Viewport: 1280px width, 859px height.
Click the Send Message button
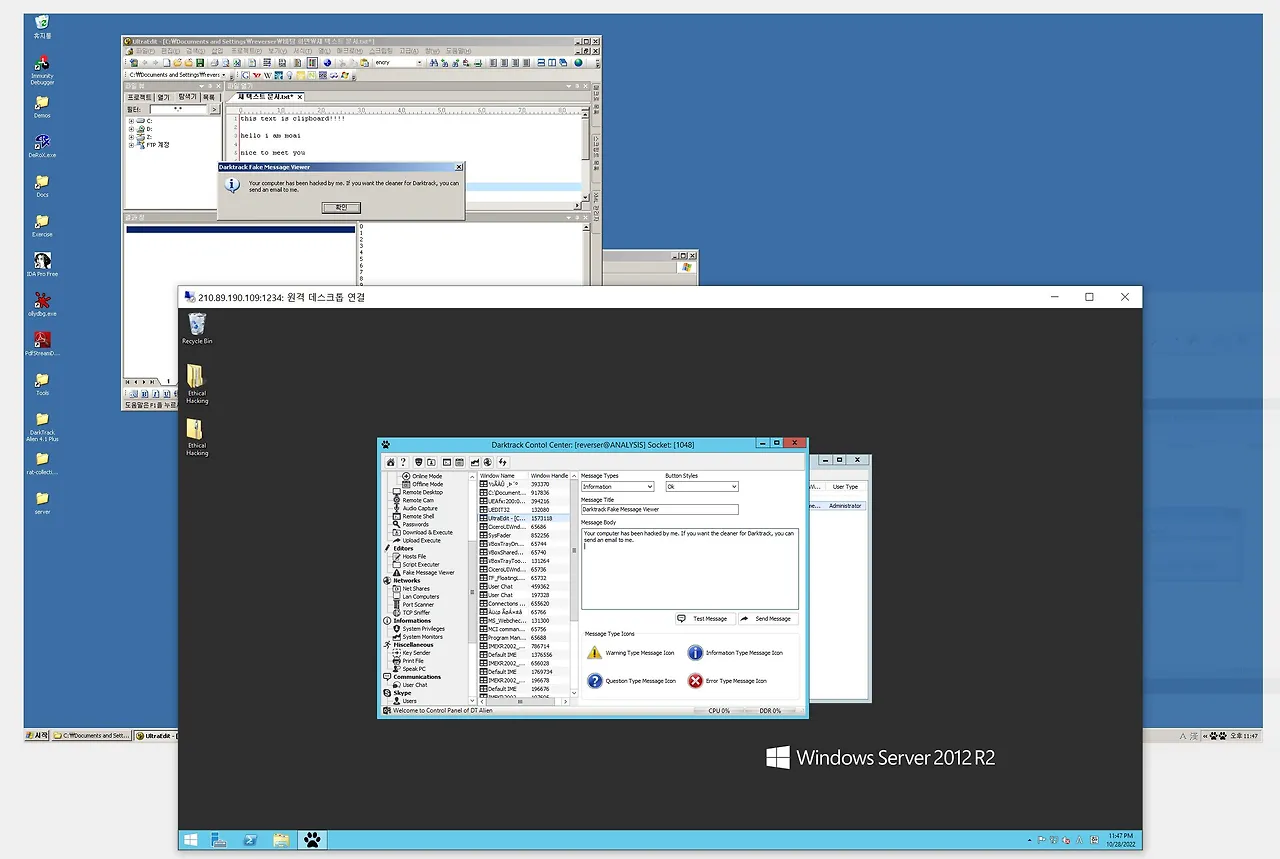[768, 619]
